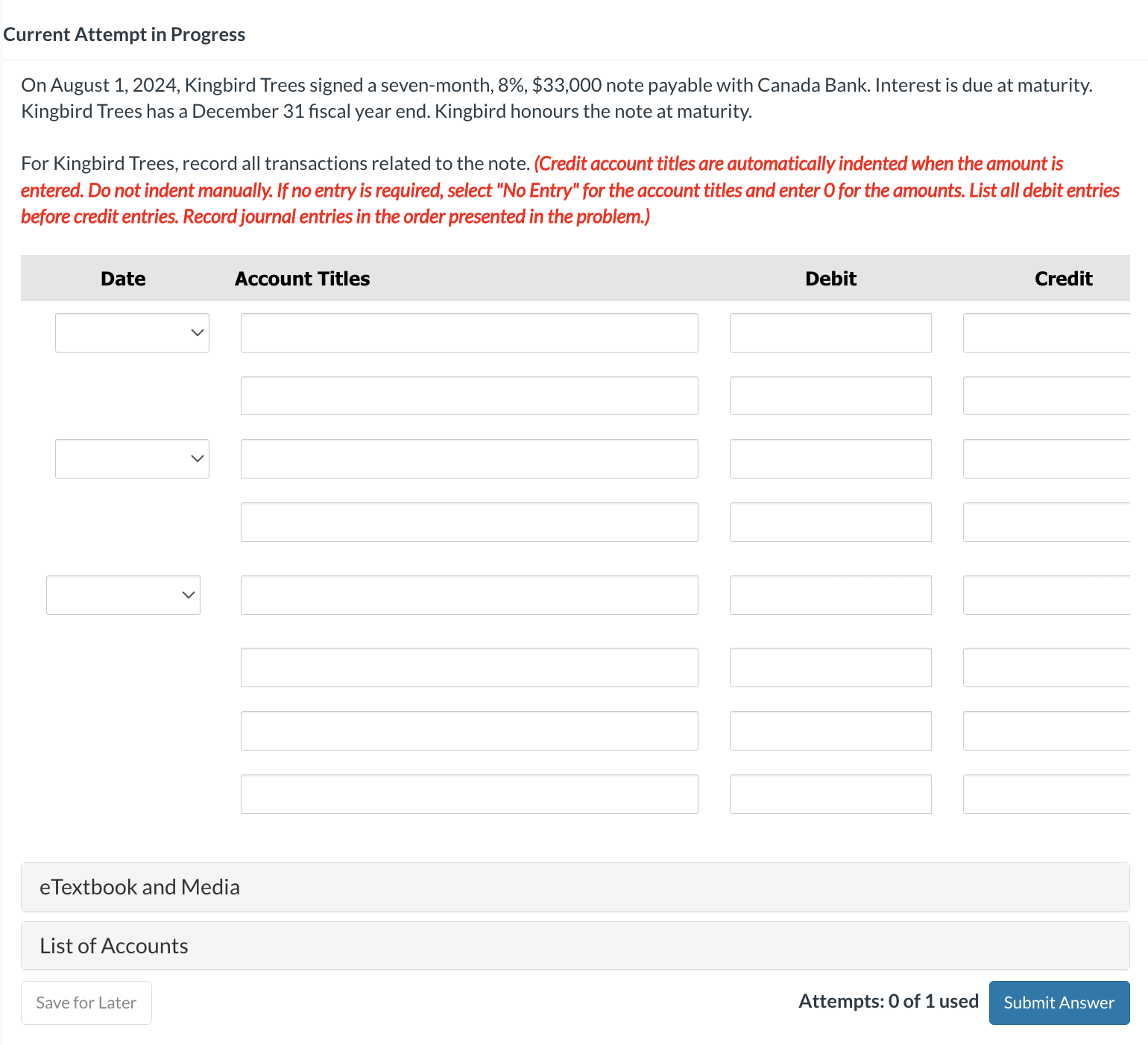Focus the Account Titles field in row seven
This screenshot has width=1148, height=1045.
tap(470, 730)
